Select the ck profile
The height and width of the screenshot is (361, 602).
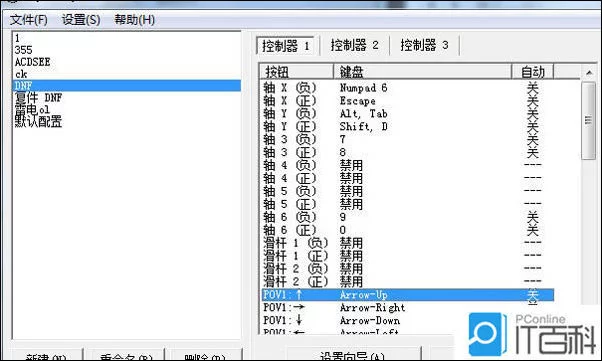[x=127, y=74]
